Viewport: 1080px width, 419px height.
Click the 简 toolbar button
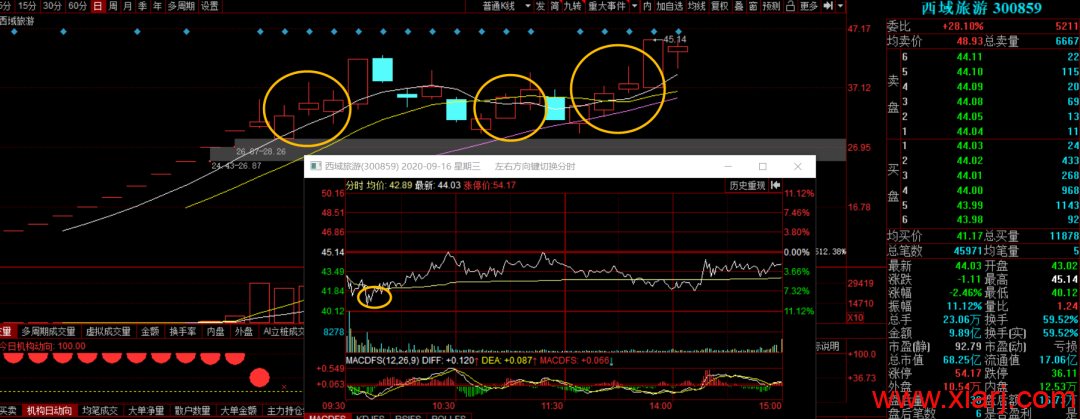pyautogui.click(x=554, y=6)
